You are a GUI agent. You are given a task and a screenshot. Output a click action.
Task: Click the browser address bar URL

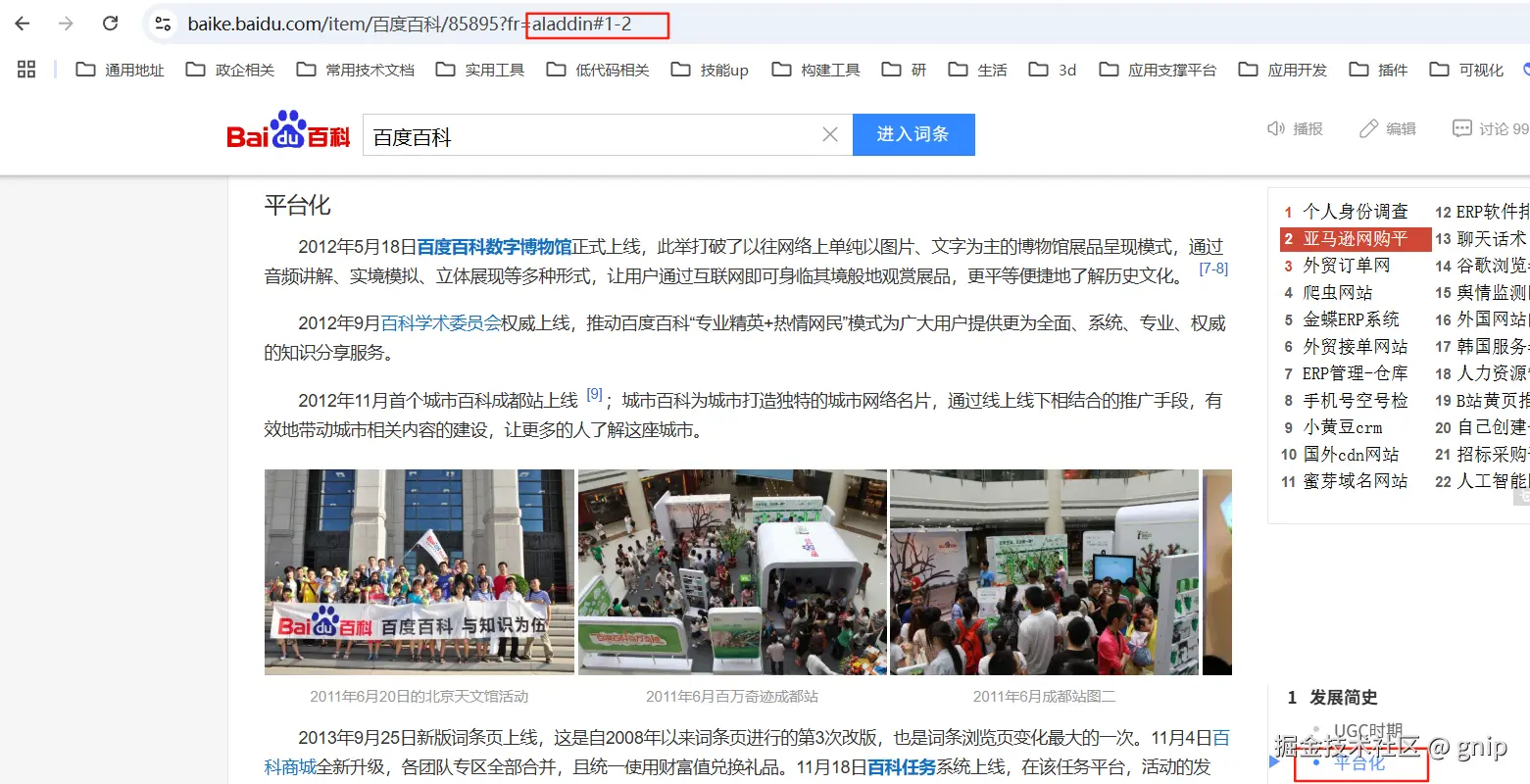(409, 24)
